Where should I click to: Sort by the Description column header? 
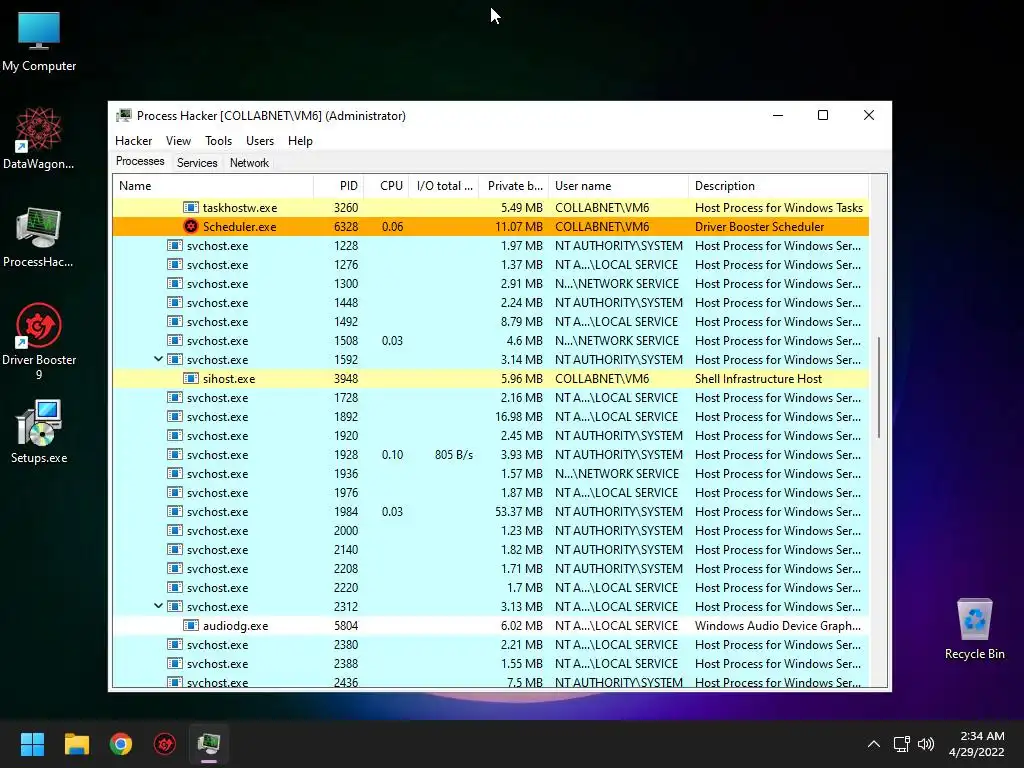[x=778, y=185]
